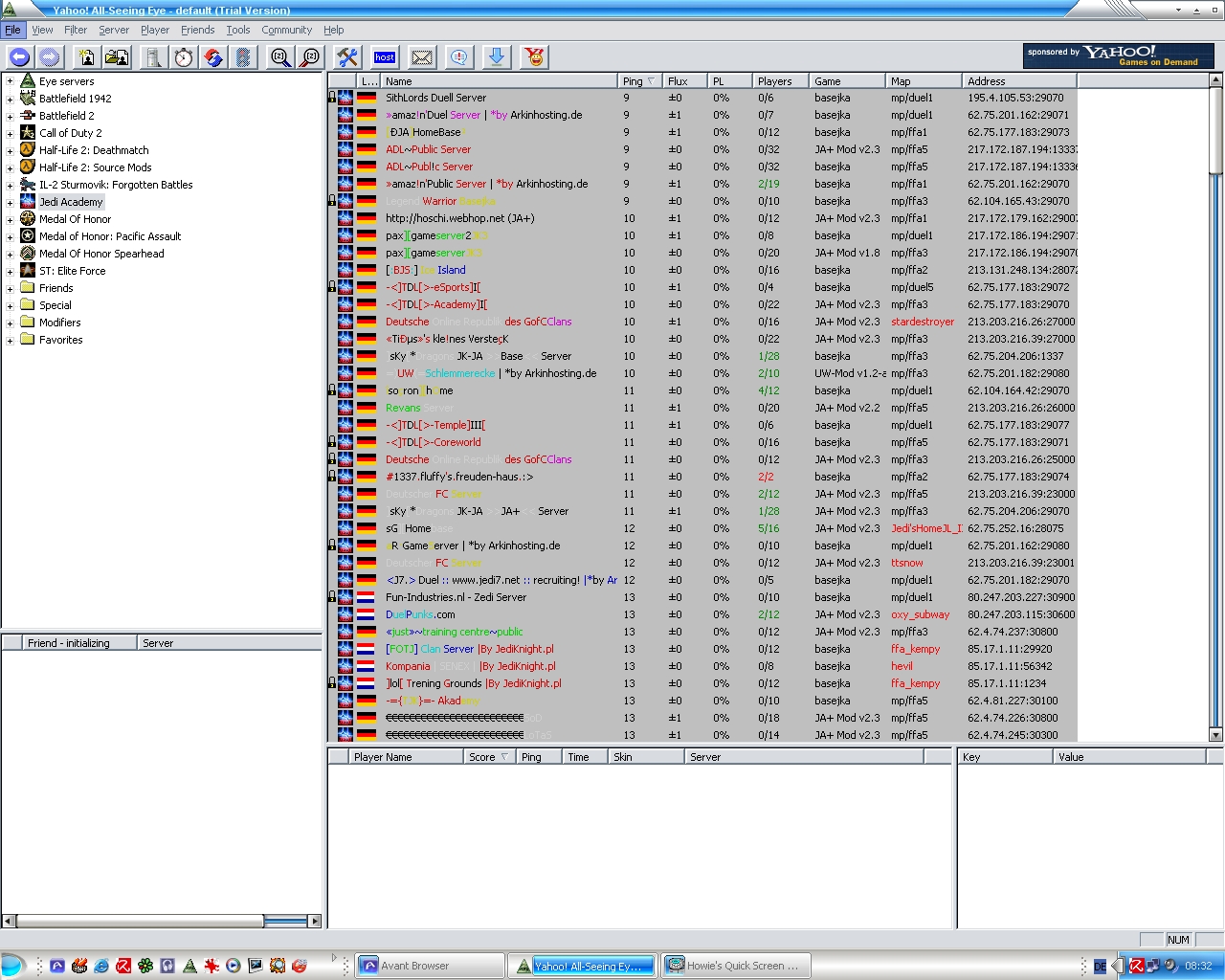Click the Yahoo smiley messenger toolbar icon

tap(535, 57)
